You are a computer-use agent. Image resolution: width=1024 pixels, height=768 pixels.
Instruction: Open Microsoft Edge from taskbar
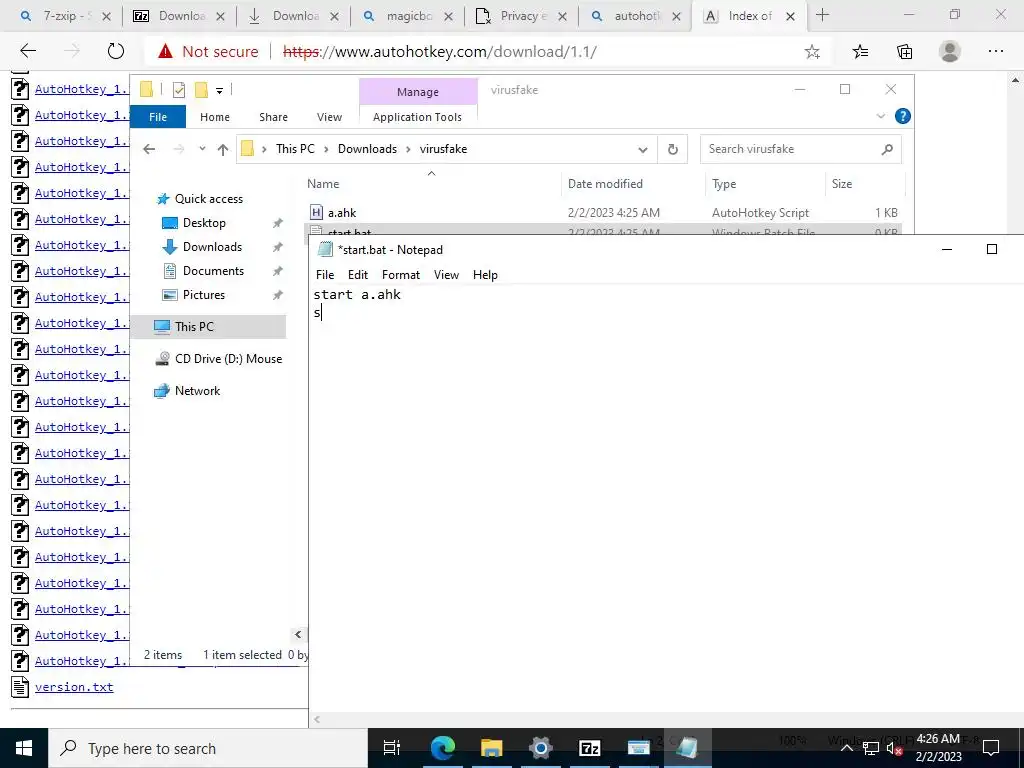pos(442,748)
